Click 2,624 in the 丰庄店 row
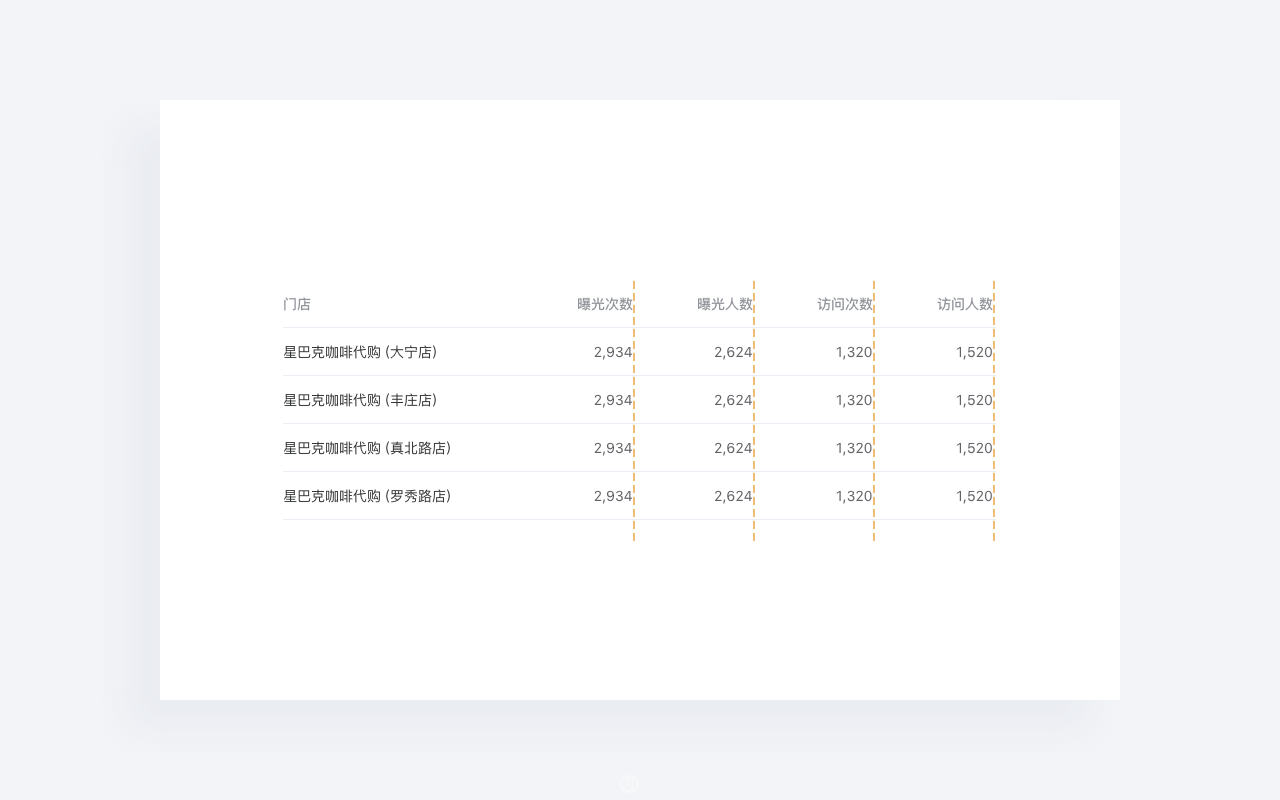Image resolution: width=1280 pixels, height=800 pixels. [x=733, y=400]
